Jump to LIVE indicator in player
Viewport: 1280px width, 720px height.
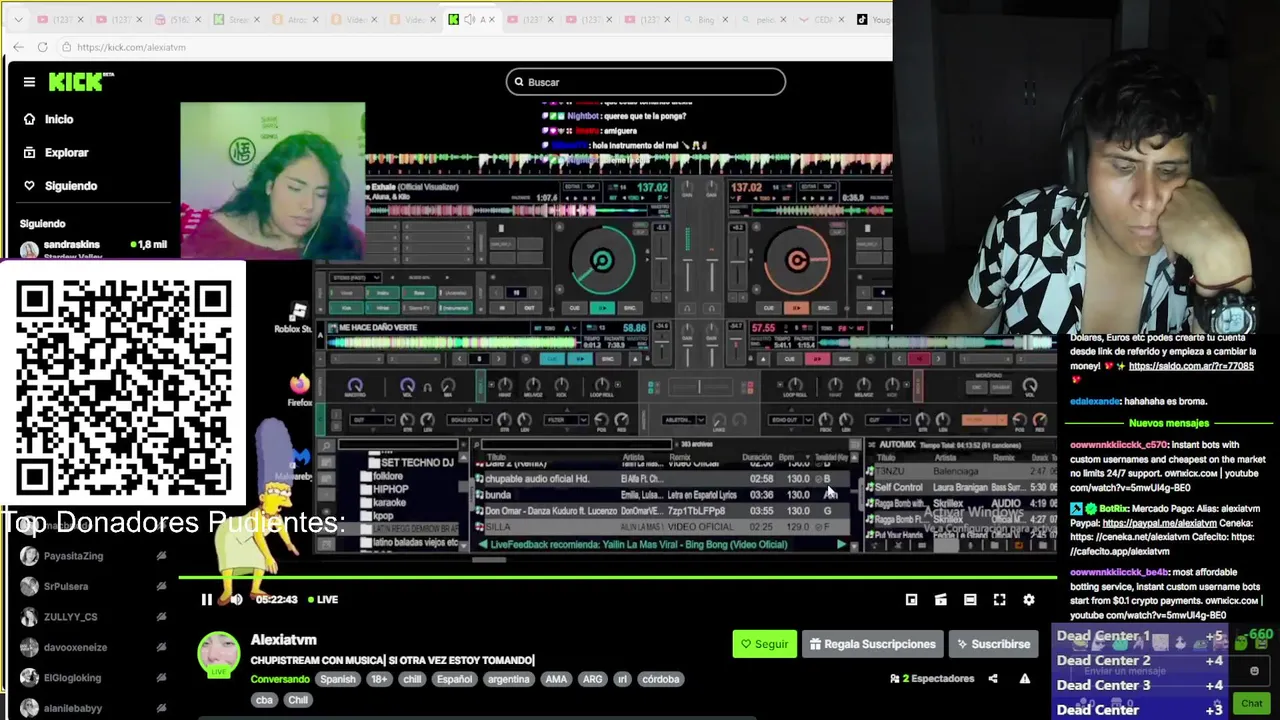[322, 599]
